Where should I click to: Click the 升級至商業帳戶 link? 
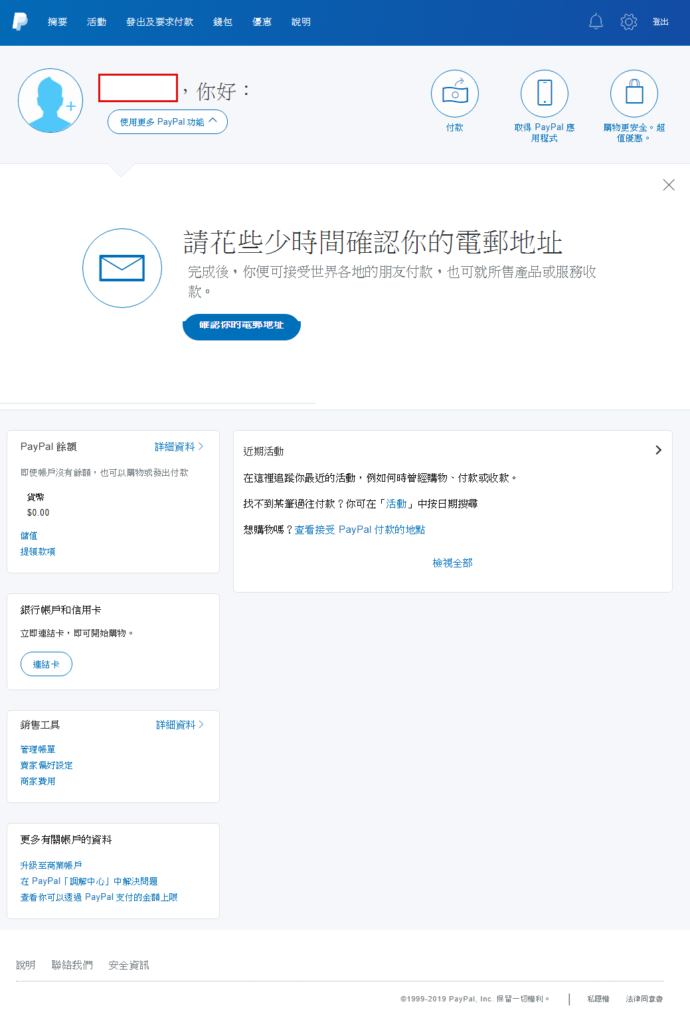point(51,865)
